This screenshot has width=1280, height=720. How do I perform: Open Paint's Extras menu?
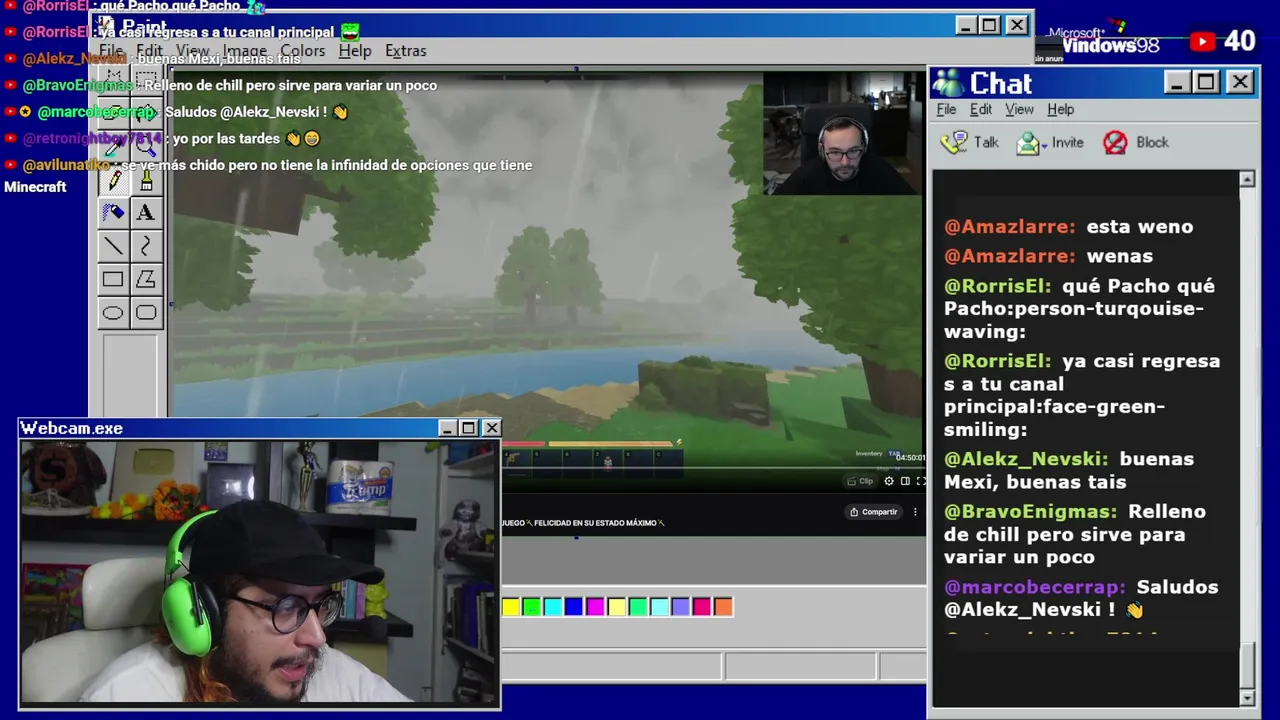405,51
